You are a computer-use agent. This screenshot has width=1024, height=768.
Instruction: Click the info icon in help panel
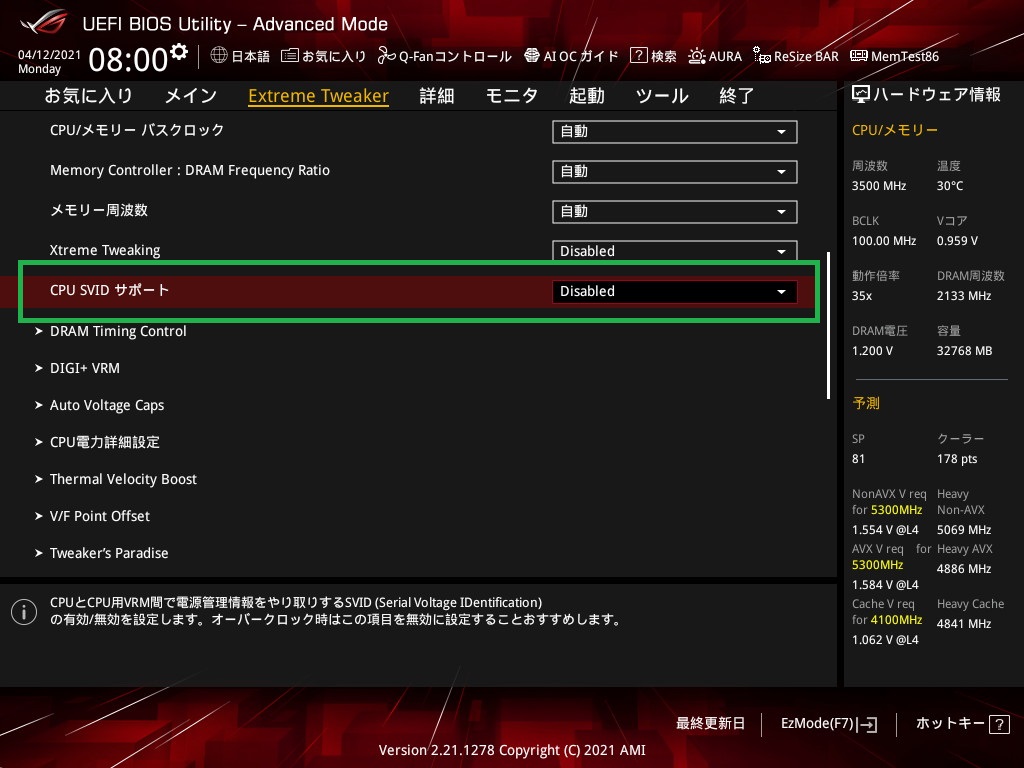click(24, 612)
